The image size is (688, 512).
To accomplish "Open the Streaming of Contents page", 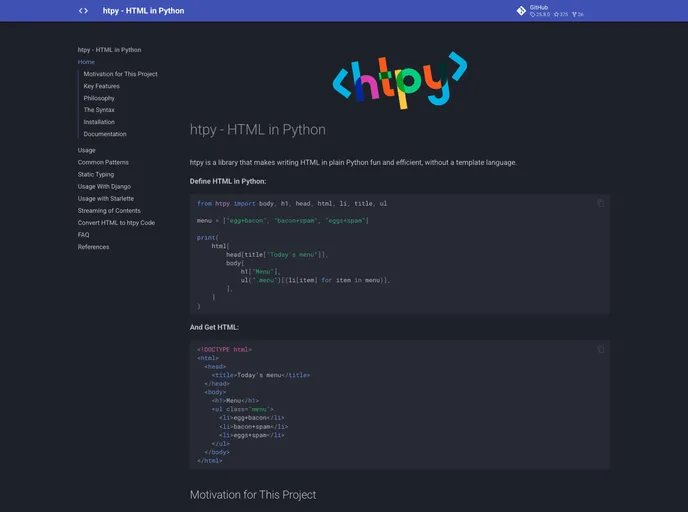I will click(109, 211).
